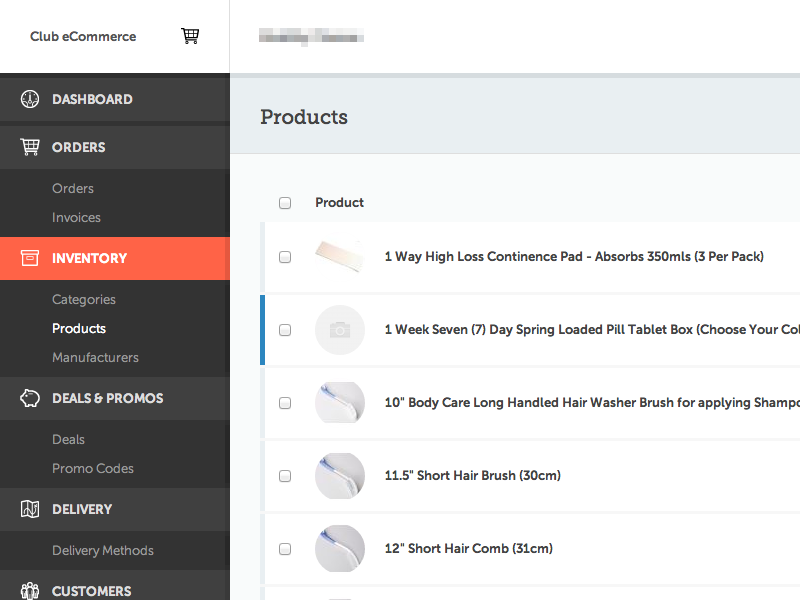The image size is (800, 600).
Task: Check the 12" Short Hair Comb checkbox
Action: pyautogui.click(x=285, y=548)
